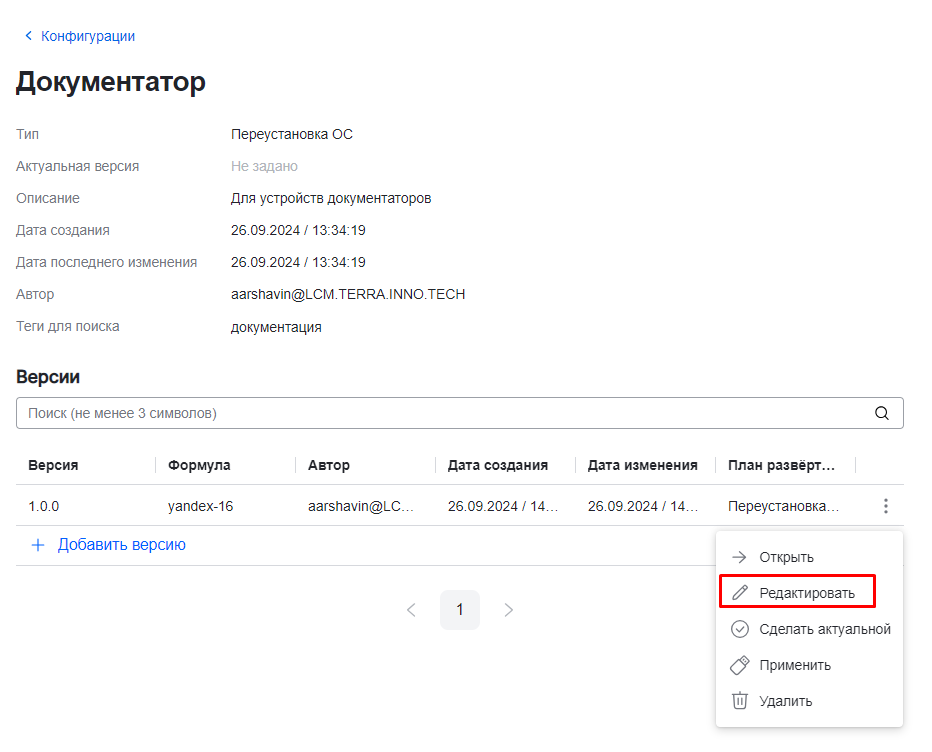
Task: Open three-dot actions menu for version 1.0.0
Action: click(885, 506)
